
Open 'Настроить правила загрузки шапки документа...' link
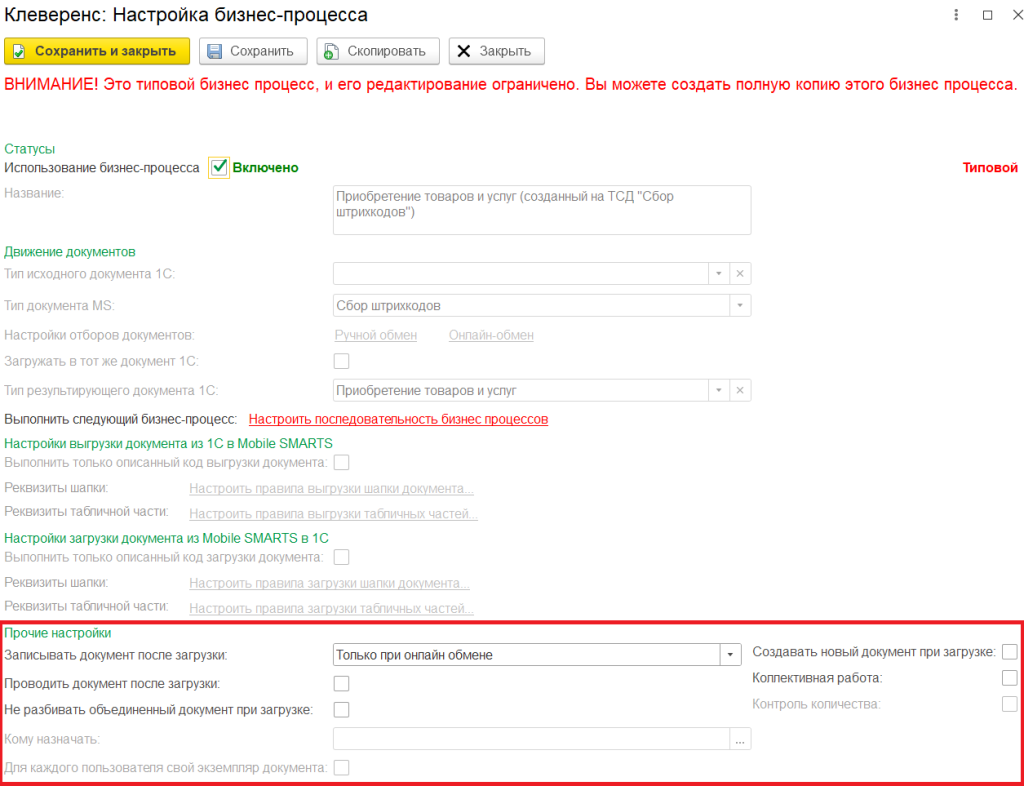click(x=329, y=584)
